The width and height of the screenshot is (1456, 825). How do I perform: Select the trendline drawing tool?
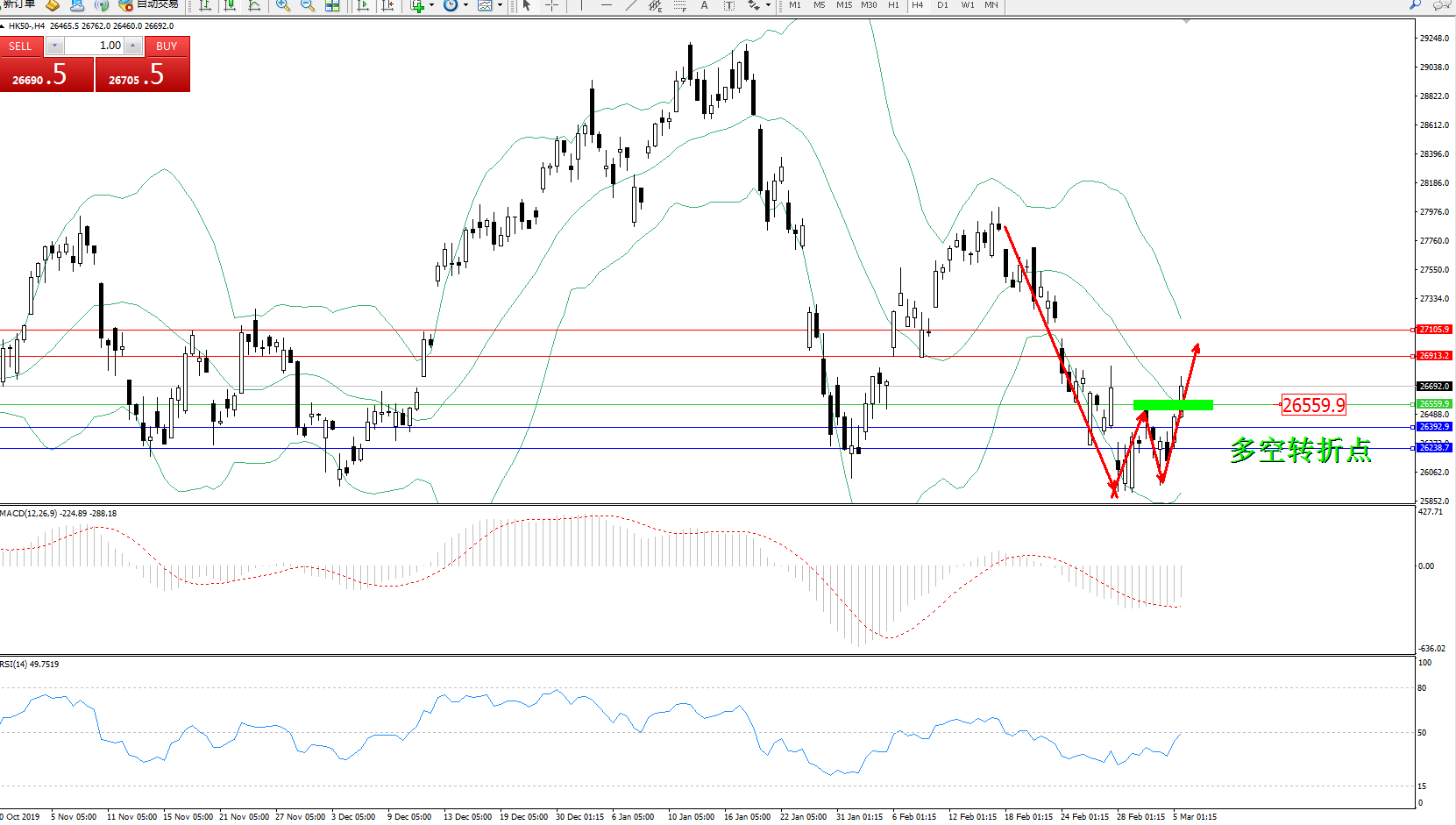tap(630, 5)
